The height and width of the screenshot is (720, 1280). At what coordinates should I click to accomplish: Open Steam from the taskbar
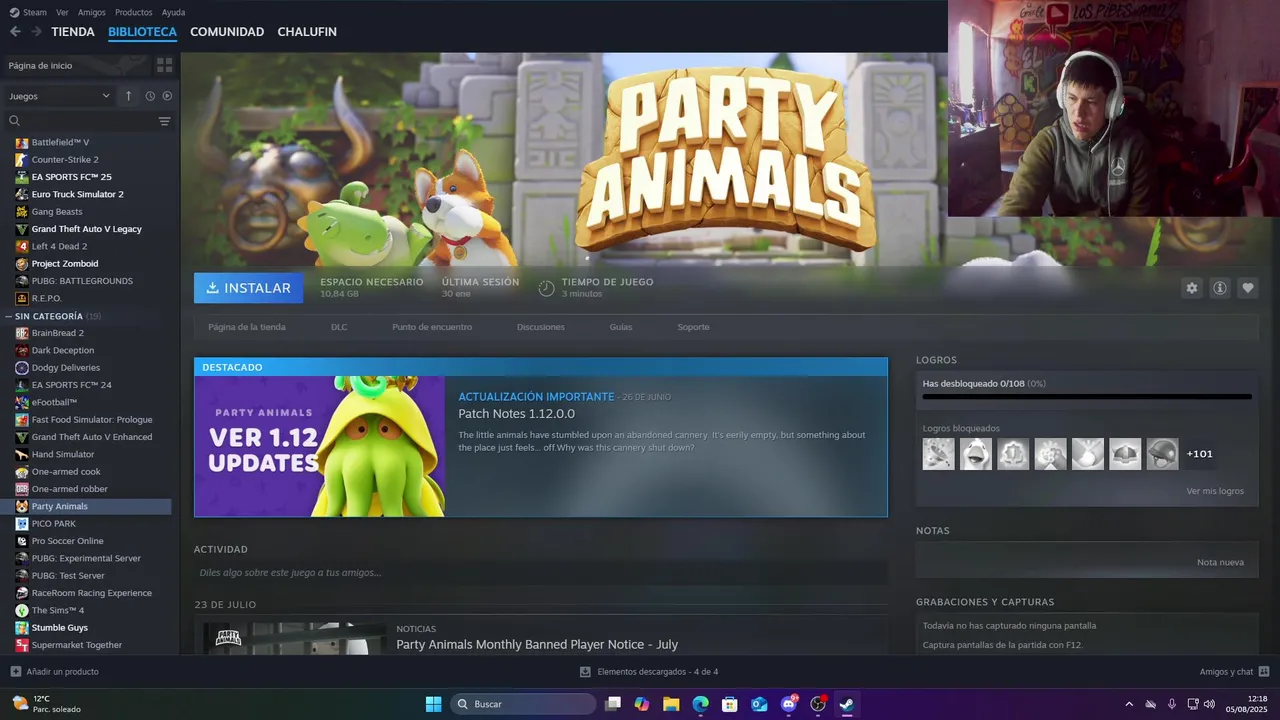847,704
